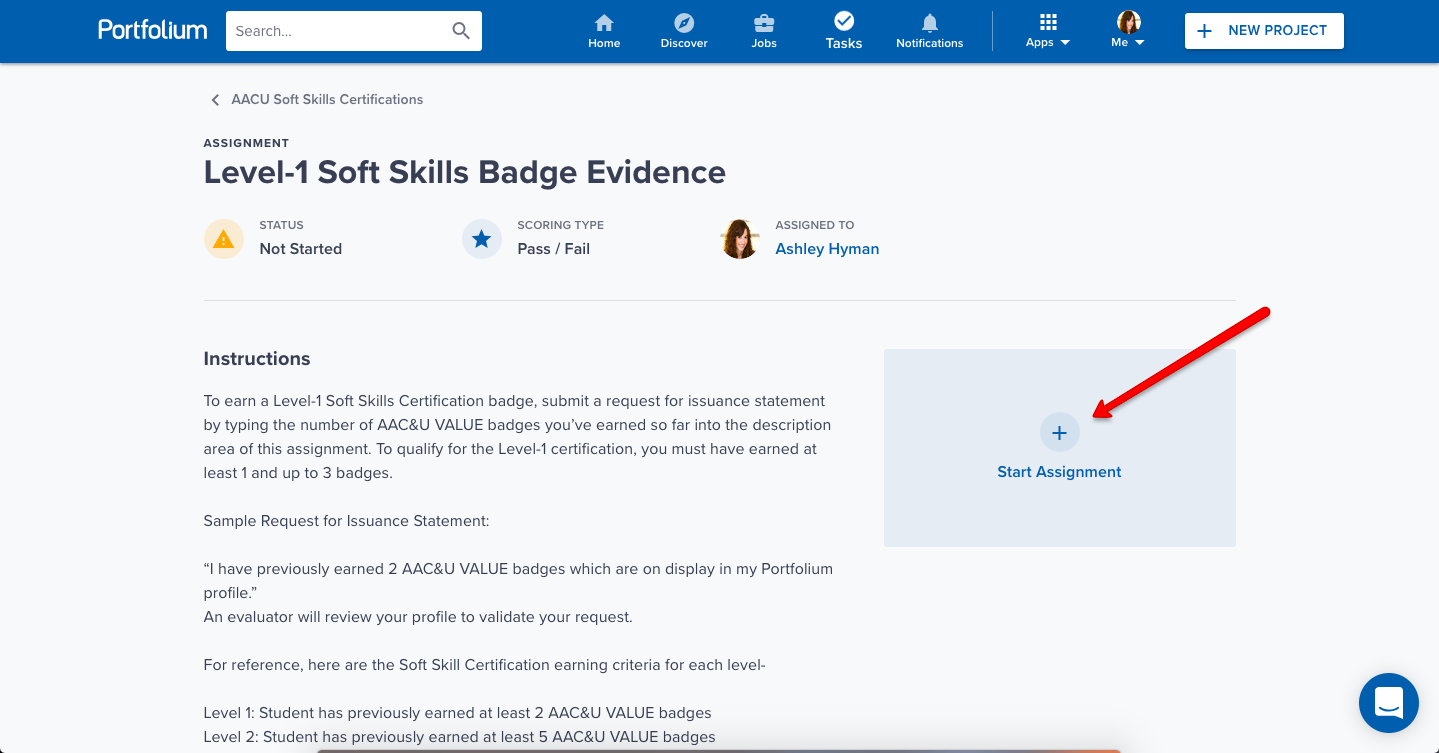Open Ashley Hyman's profile link
Image resolution: width=1439 pixels, height=753 pixels.
[x=827, y=249]
